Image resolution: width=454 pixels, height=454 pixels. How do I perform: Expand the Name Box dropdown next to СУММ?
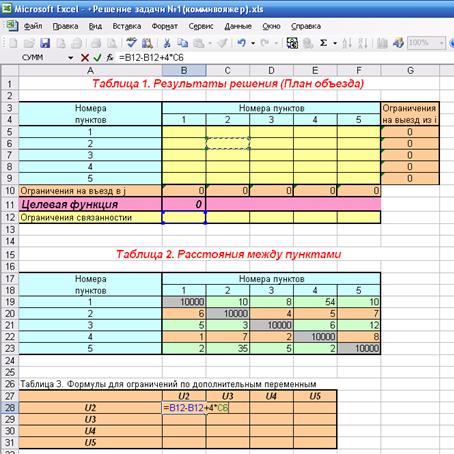(x=70, y=58)
